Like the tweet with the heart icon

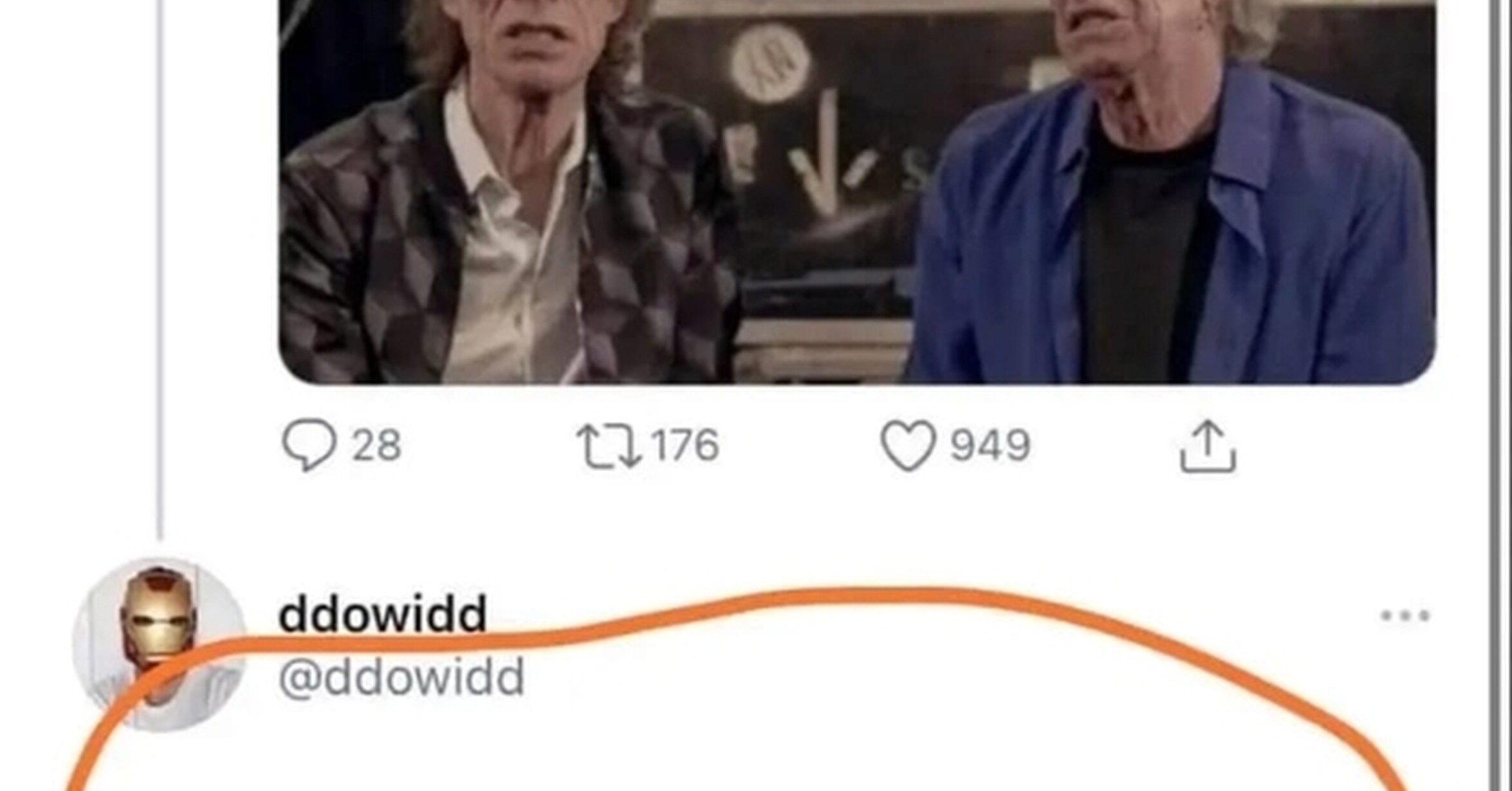click(x=908, y=446)
